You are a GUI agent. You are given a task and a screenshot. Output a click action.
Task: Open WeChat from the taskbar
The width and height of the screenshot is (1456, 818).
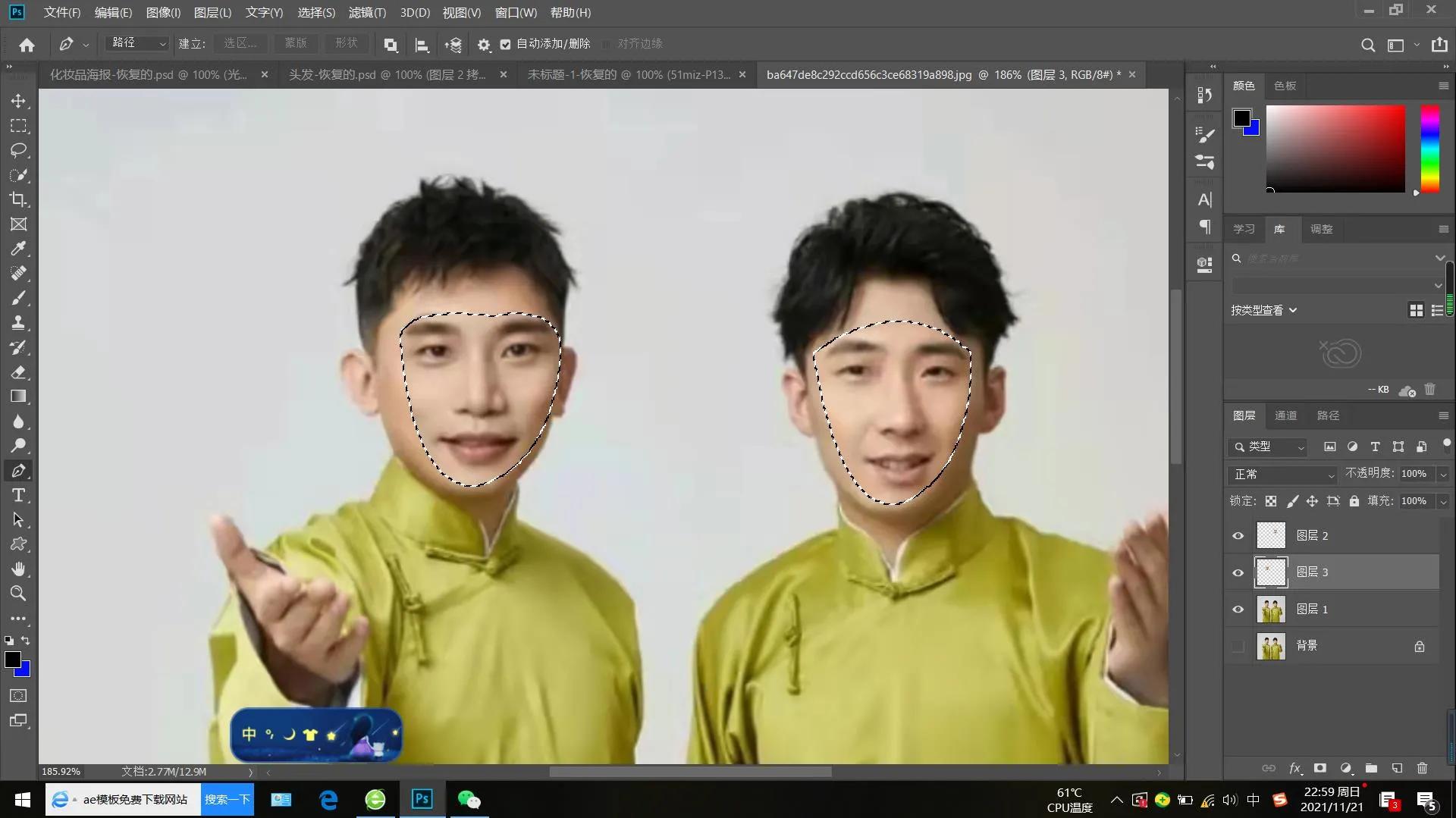point(469,799)
